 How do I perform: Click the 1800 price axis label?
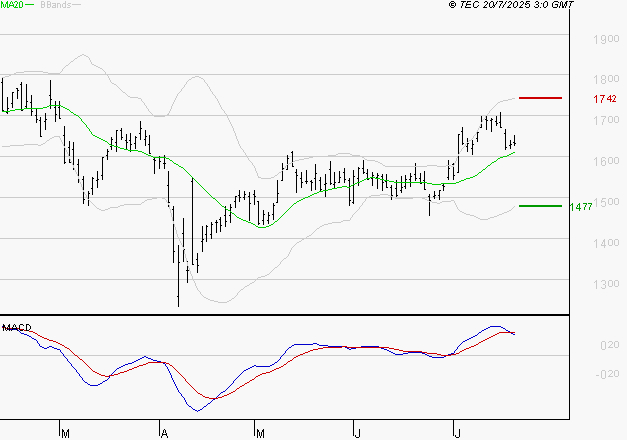coord(606,79)
